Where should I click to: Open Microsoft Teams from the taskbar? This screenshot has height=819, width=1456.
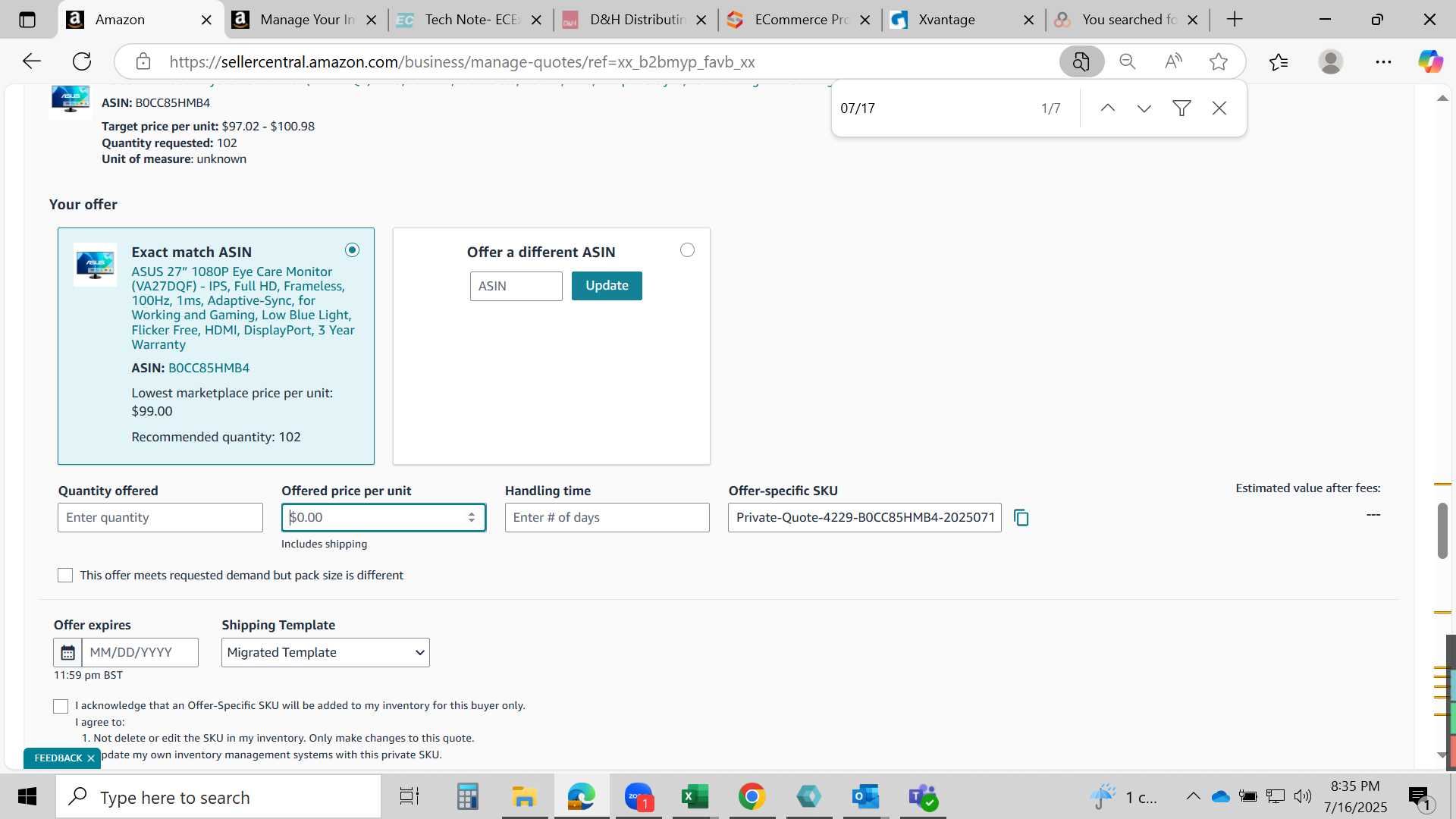(923, 797)
